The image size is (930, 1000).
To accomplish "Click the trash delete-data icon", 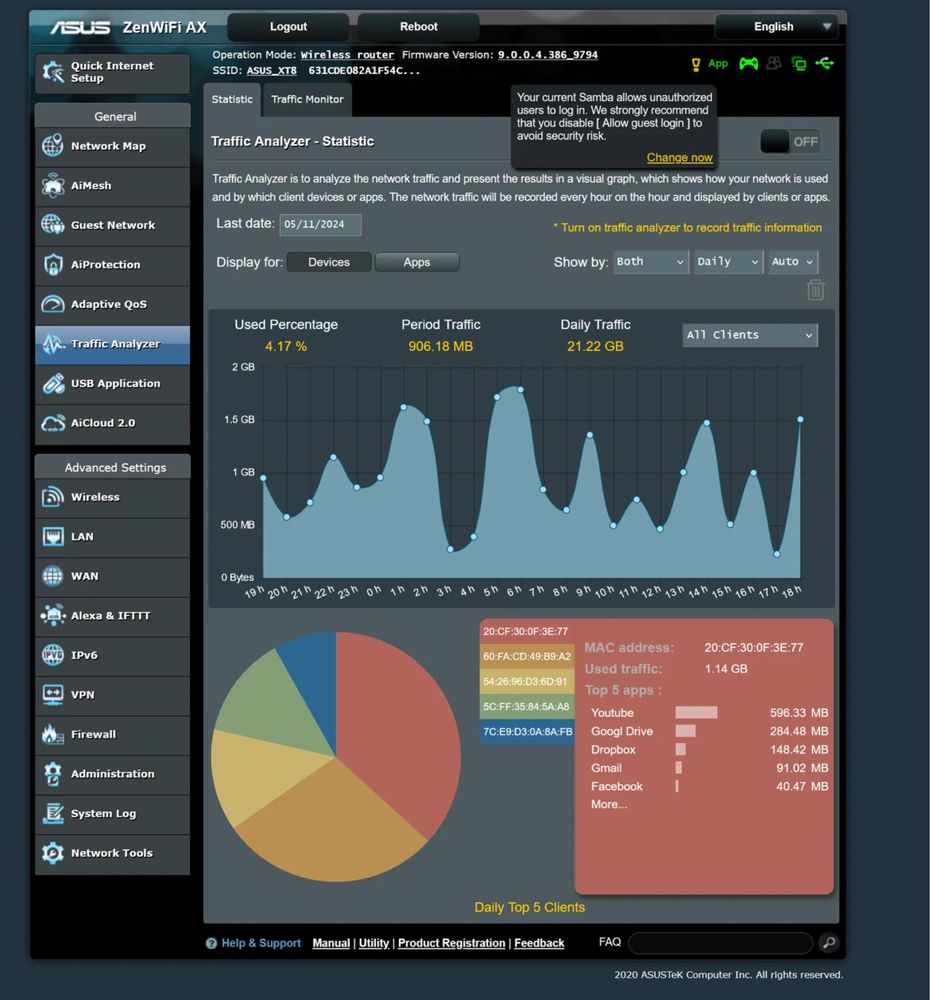I will [x=815, y=290].
